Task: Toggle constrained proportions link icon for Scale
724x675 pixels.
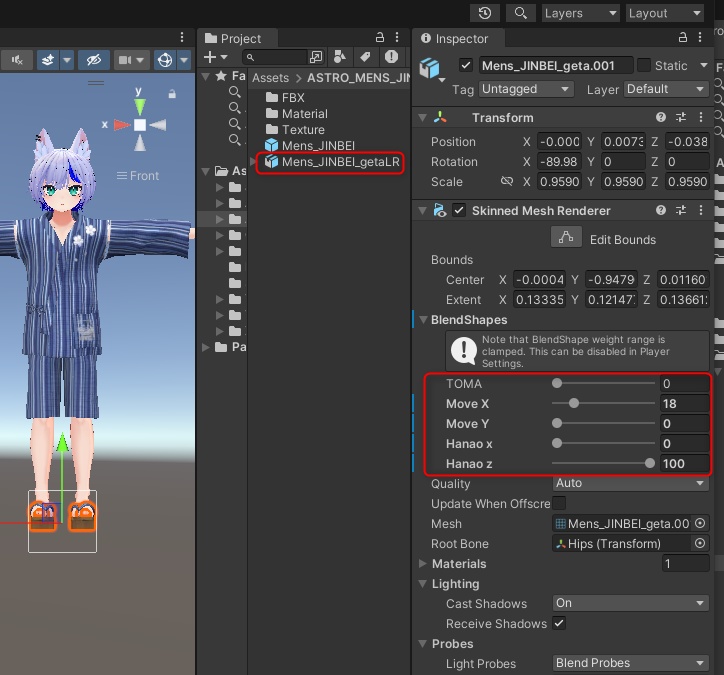Action: coord(507,181)
